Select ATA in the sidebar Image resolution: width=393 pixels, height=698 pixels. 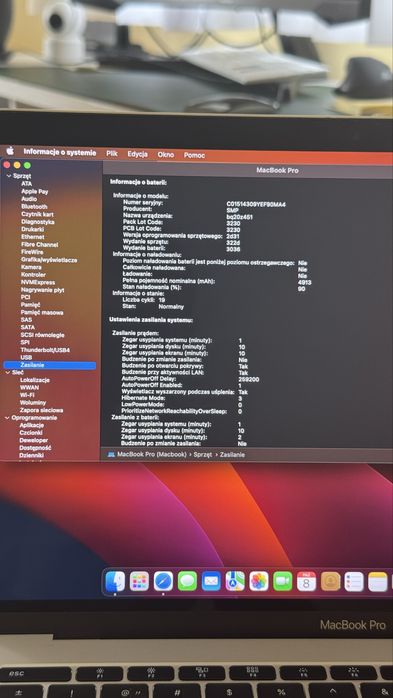pyautogui.click(x=27, y=183)
